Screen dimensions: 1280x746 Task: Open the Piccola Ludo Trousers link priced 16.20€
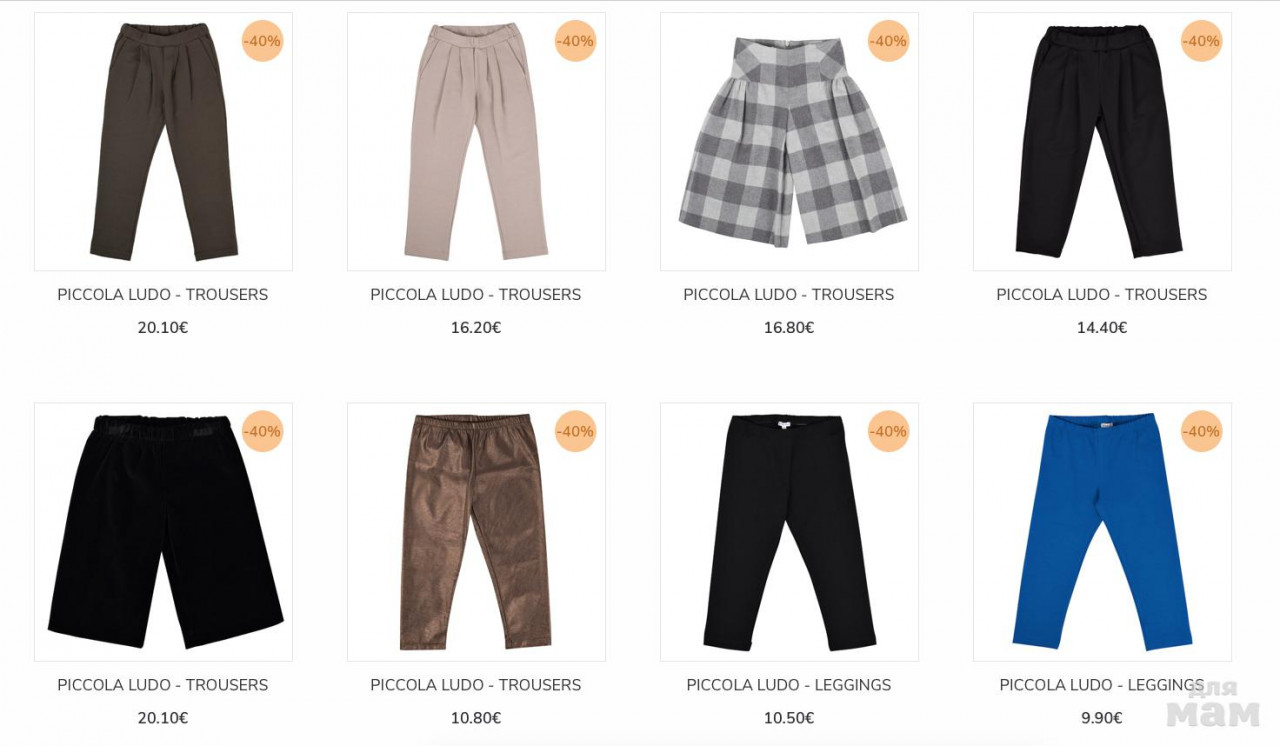click(x=476, y=294)
